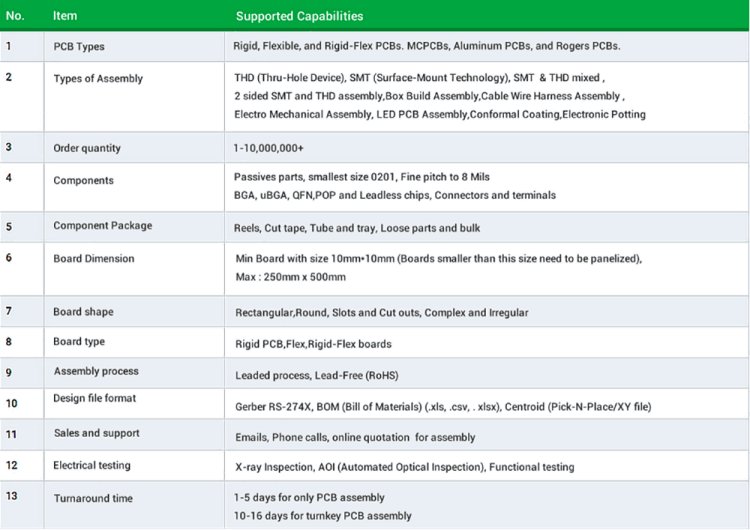Click the 'No.' column header
The width and height of the screenshot is (750, 530).
(x=15, y=16)
